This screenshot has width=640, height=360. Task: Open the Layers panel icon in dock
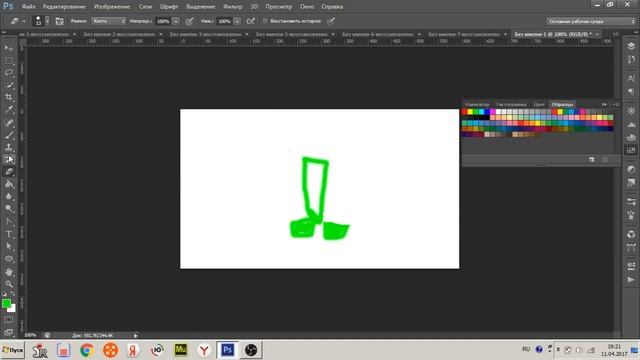(631, 46)
